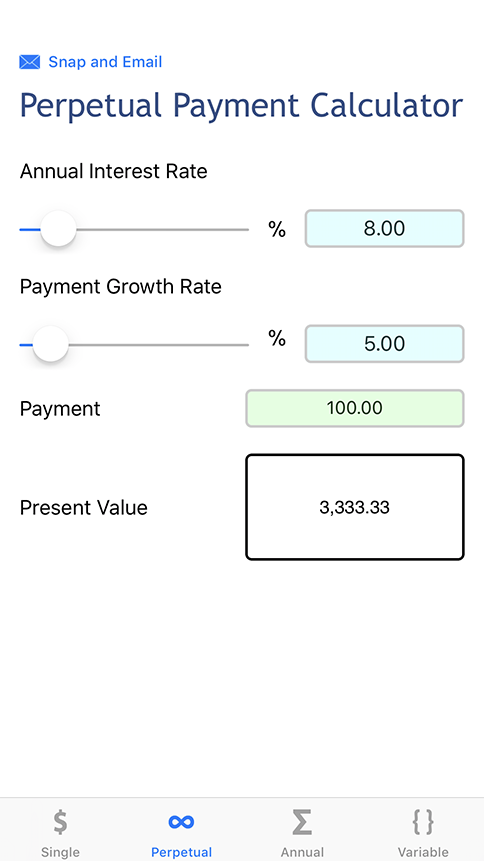Click the Payment Growth Rate slider knob
The height and width of the screenshot is (861, 484).
tap(51, 344)
